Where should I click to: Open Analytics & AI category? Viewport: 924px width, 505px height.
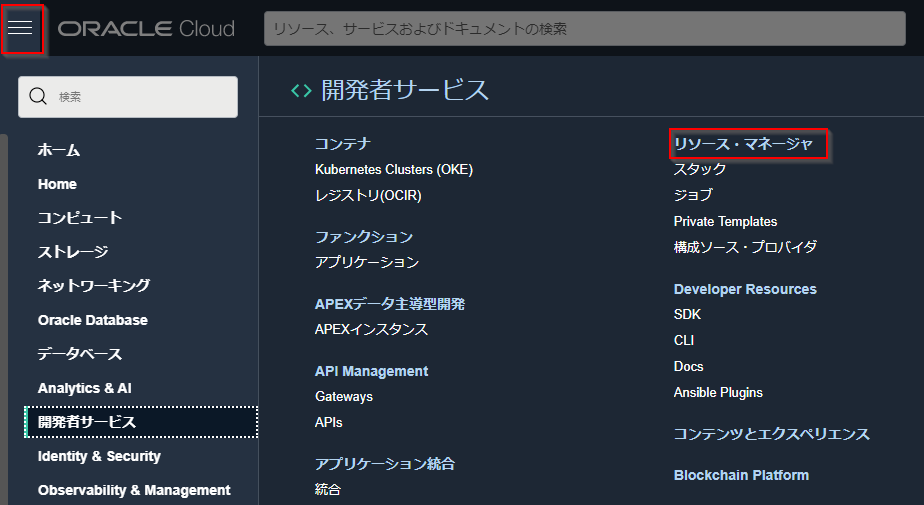tap(85, 388)
